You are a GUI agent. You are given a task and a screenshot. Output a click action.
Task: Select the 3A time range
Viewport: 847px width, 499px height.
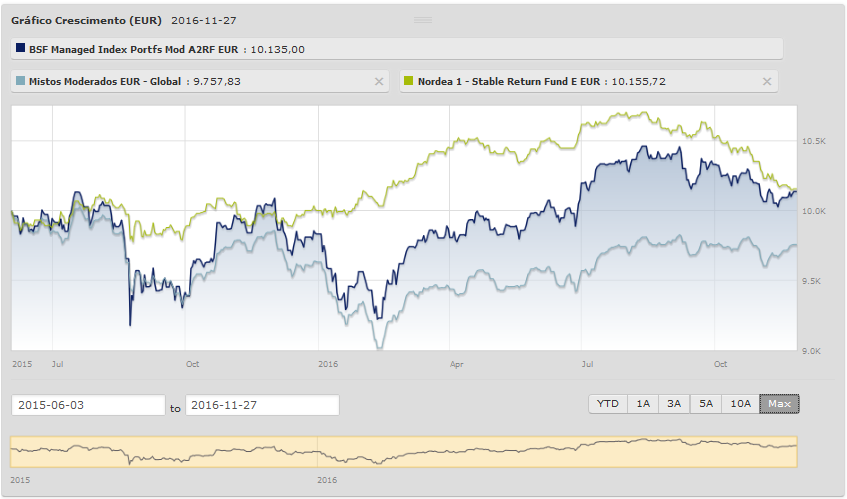[x=674, y=404]
